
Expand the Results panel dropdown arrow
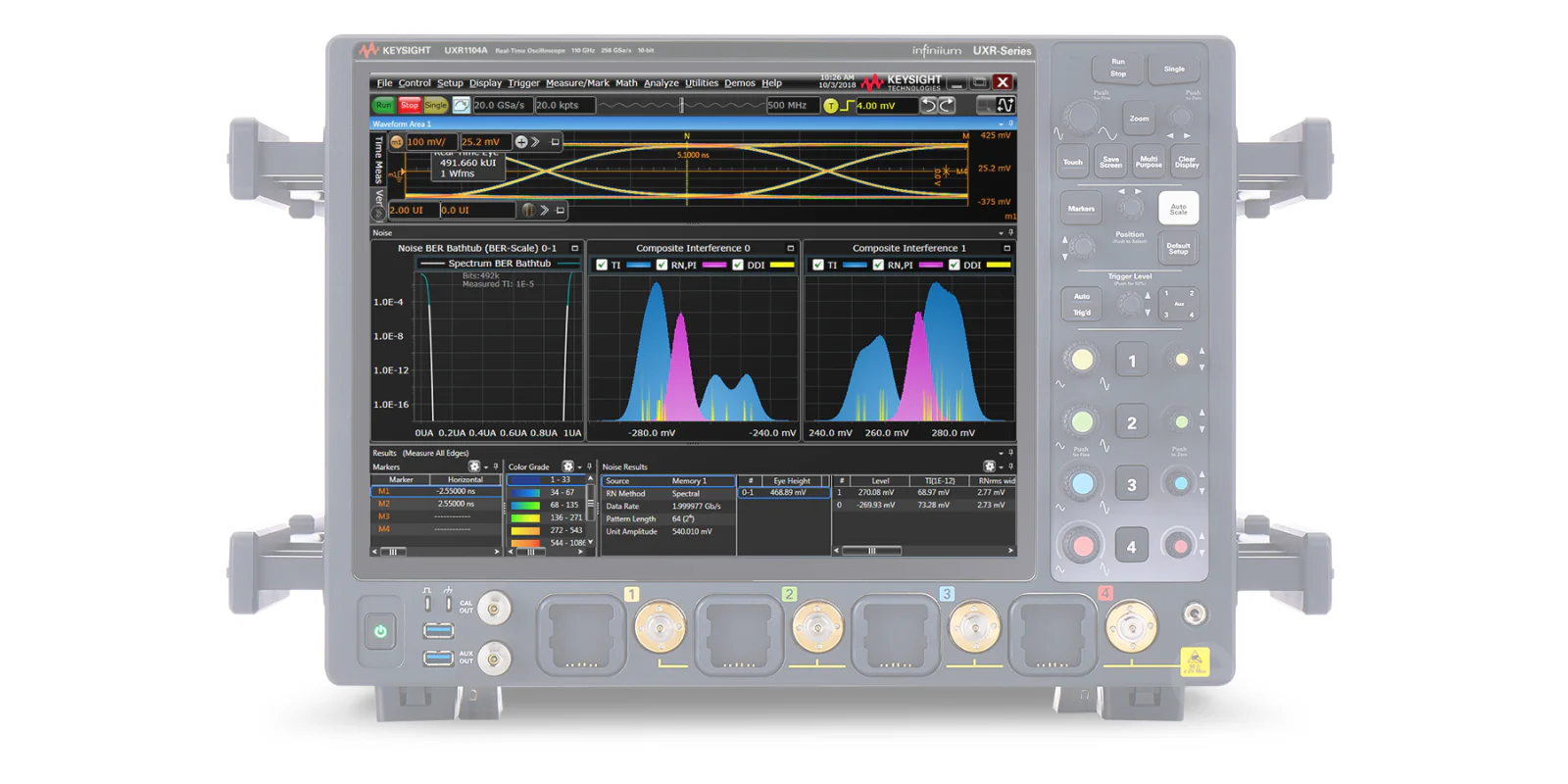pos(1001,454)
